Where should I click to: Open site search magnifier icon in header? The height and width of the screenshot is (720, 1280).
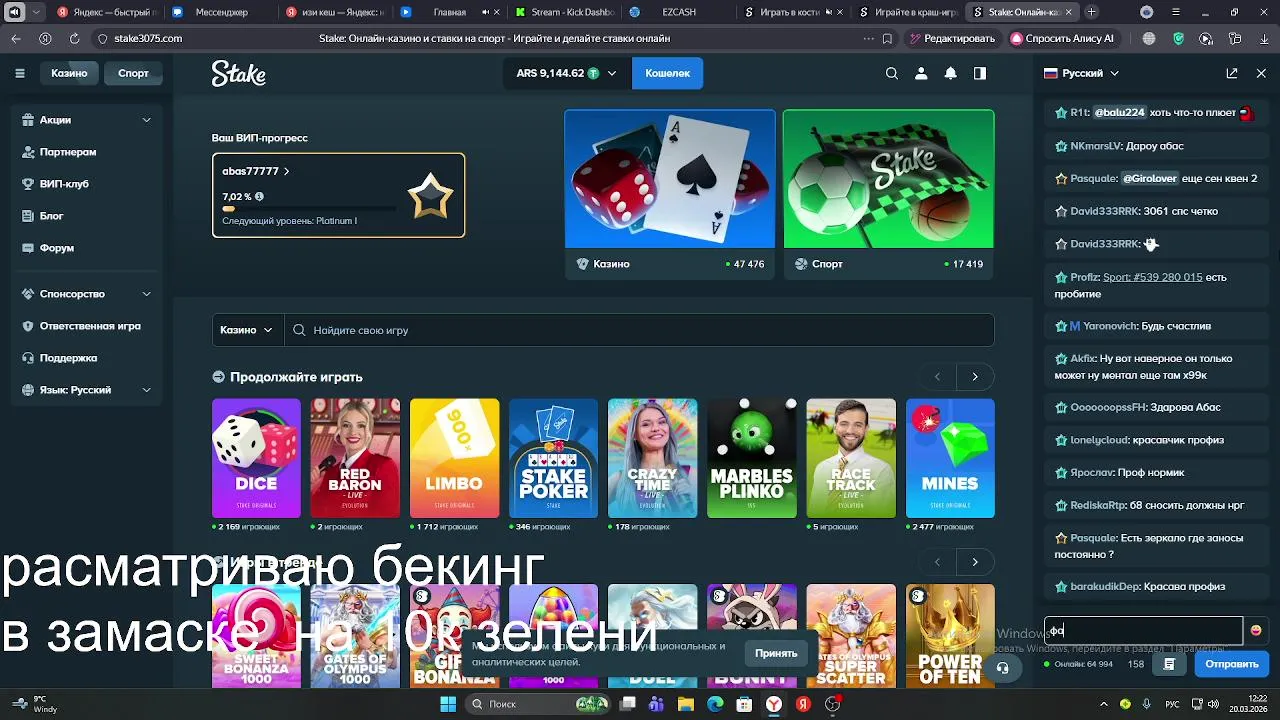[892, 73]
